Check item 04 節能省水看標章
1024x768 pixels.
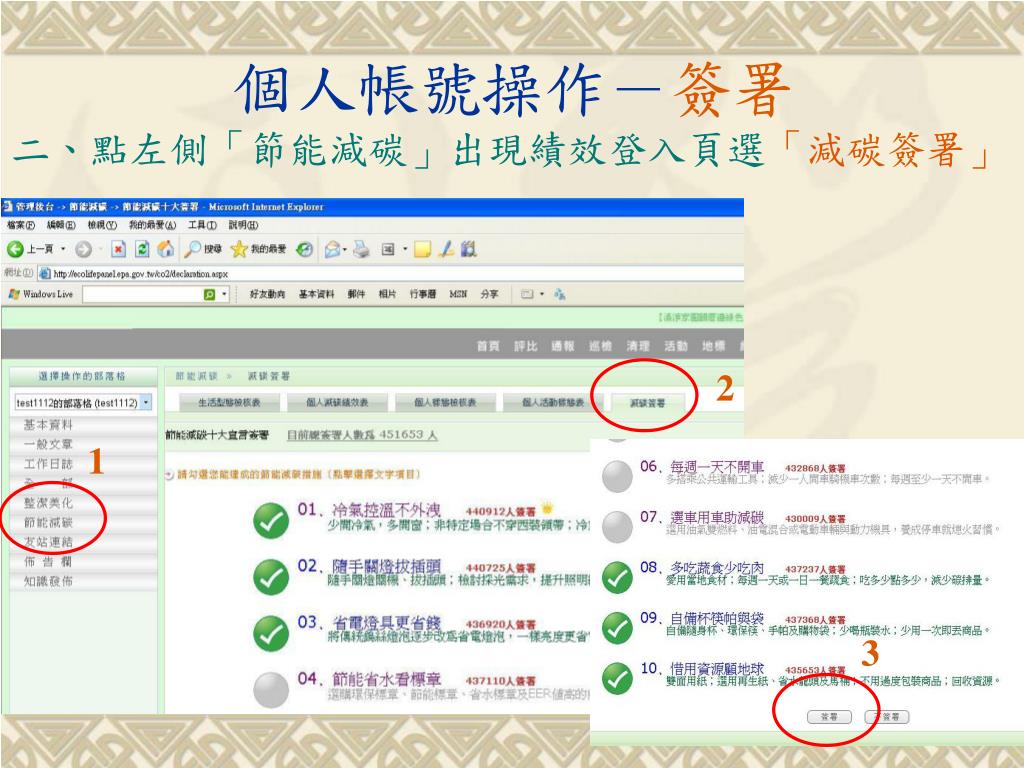[271, 690]
